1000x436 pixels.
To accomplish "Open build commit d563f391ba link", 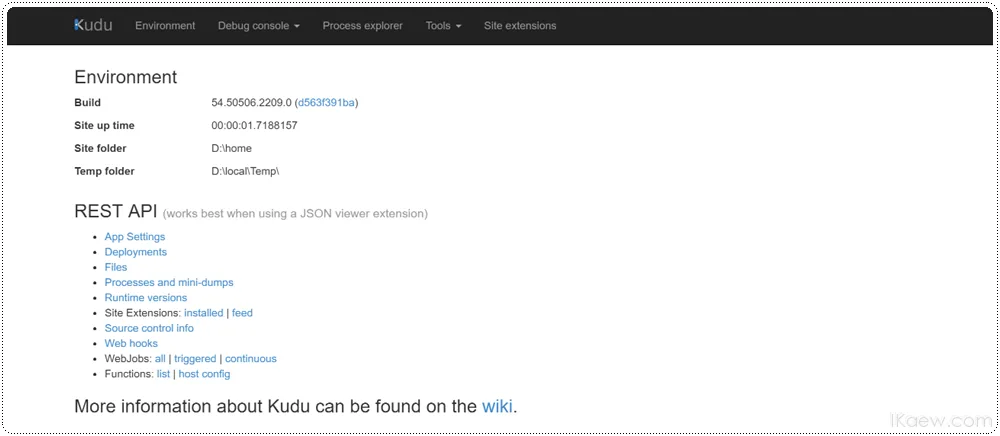I will point(327,103).
